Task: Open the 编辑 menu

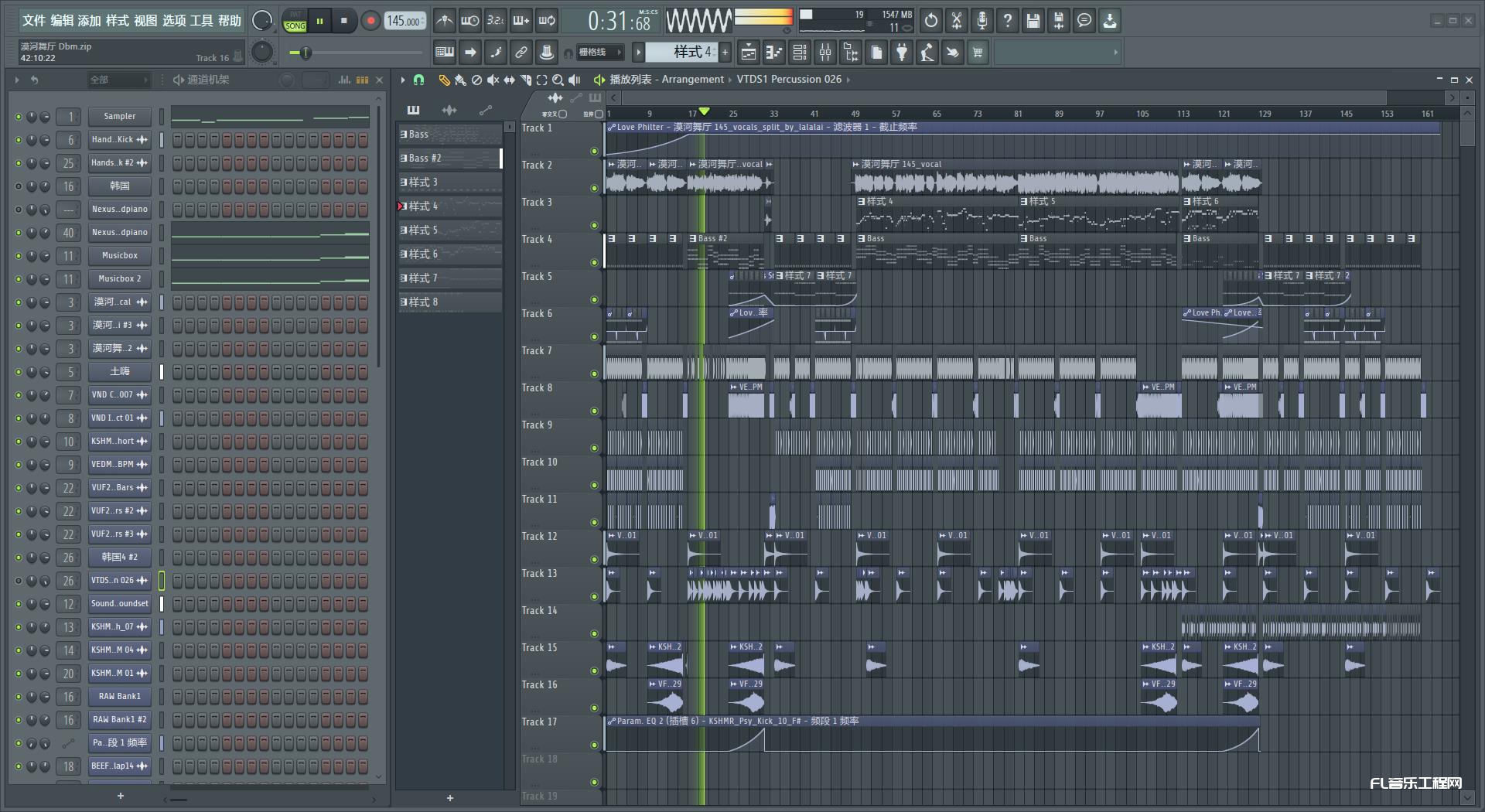Action: [x=62, y=21]
